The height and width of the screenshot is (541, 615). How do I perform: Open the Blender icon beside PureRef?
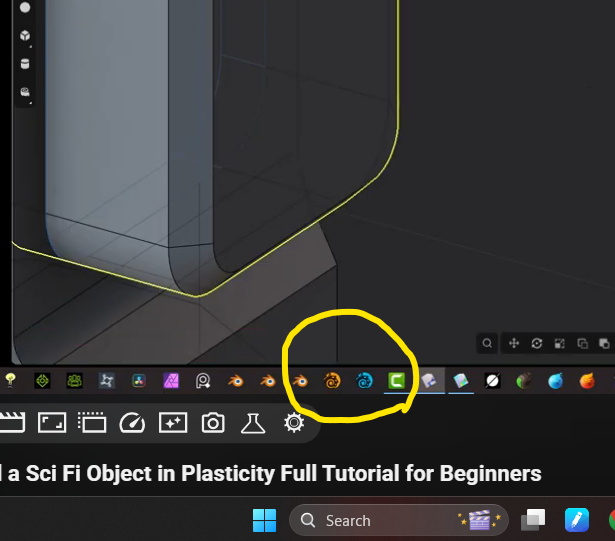(236, 381)
